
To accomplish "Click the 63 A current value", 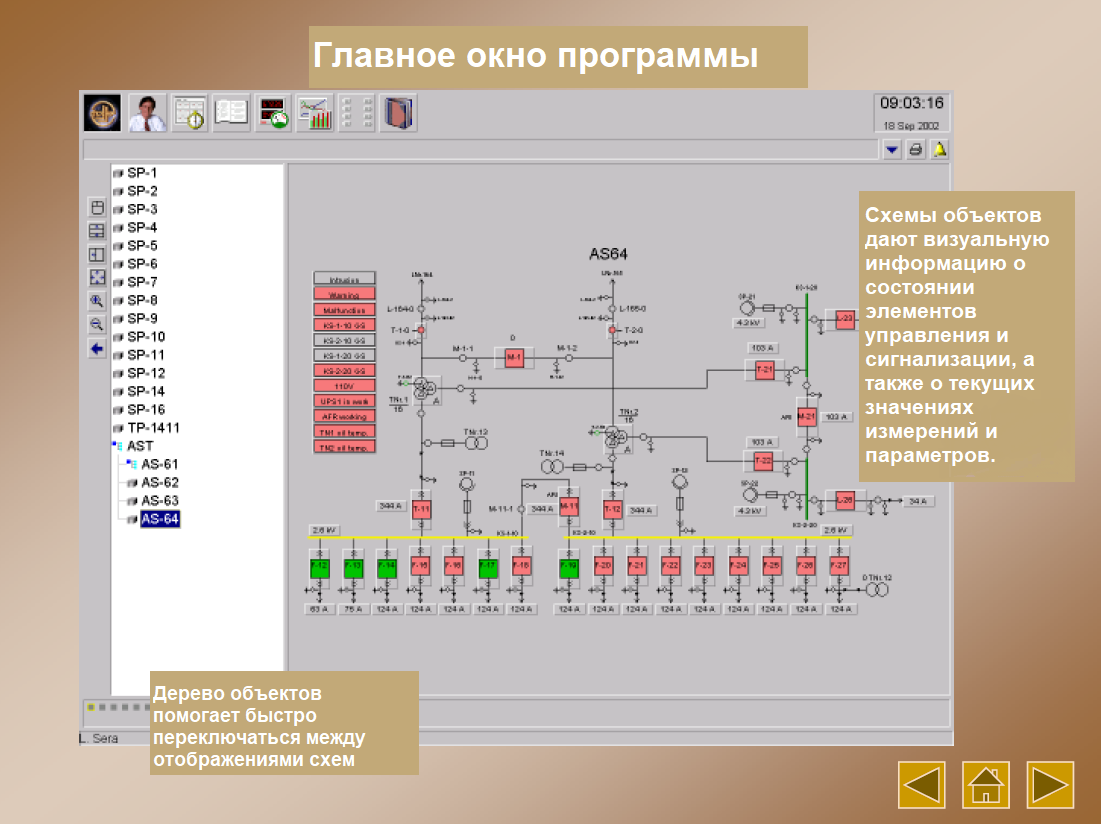I will pos(319,609).
